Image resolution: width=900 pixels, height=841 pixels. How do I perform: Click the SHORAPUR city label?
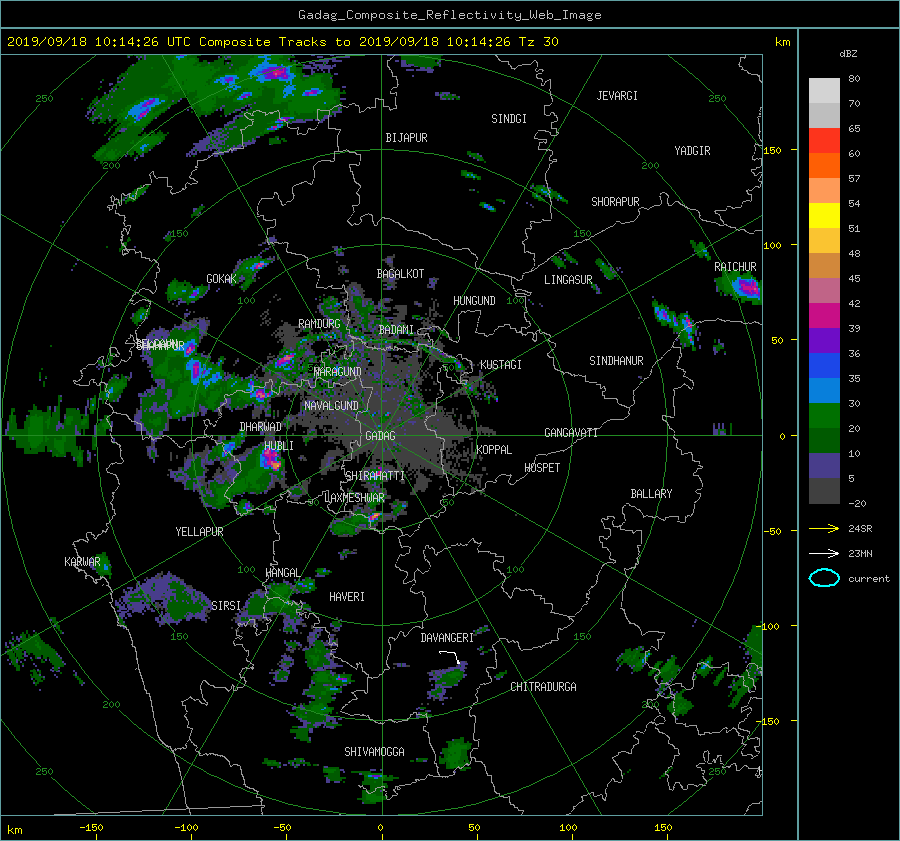click(615, 202)
